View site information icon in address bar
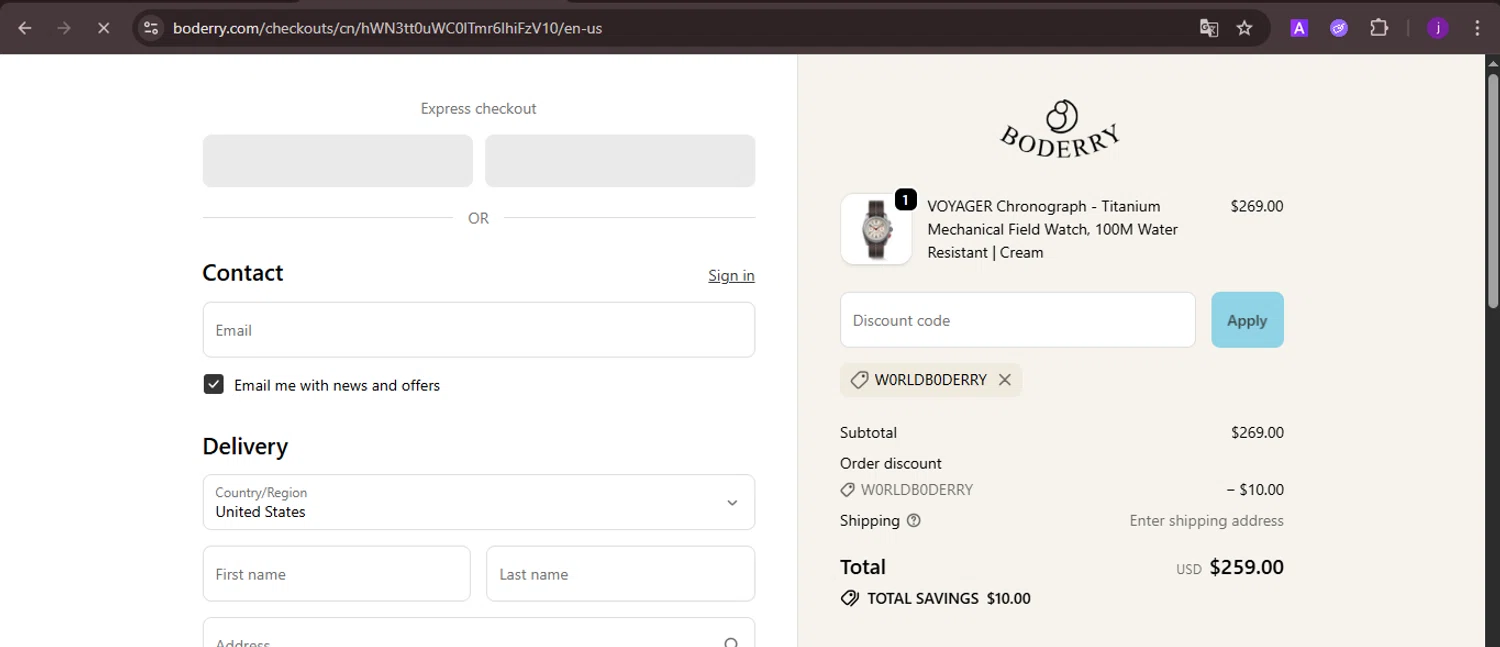1500x647 pixels. (x=151, y=28)
